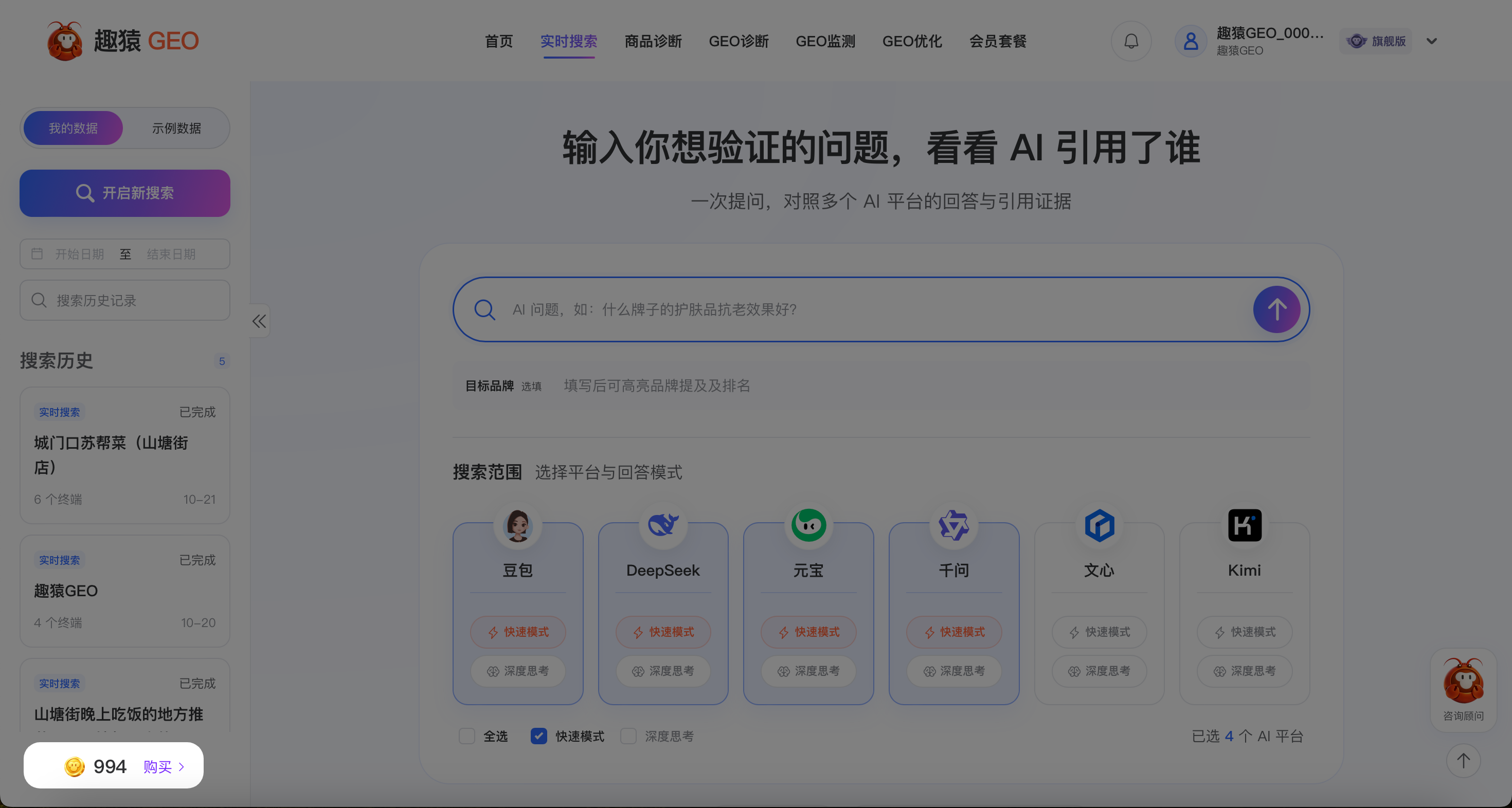
Task: Focus the 搜索历史记录 field
Action: pos(124,301)
